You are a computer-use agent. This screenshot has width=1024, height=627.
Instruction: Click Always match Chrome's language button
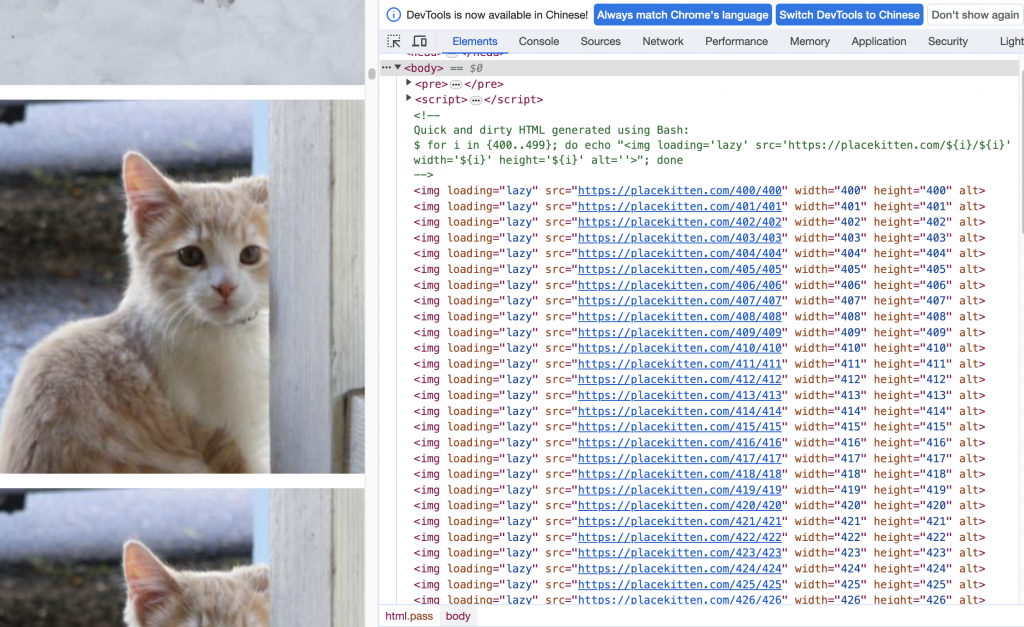pyautogui.click(x=682, y=14)
